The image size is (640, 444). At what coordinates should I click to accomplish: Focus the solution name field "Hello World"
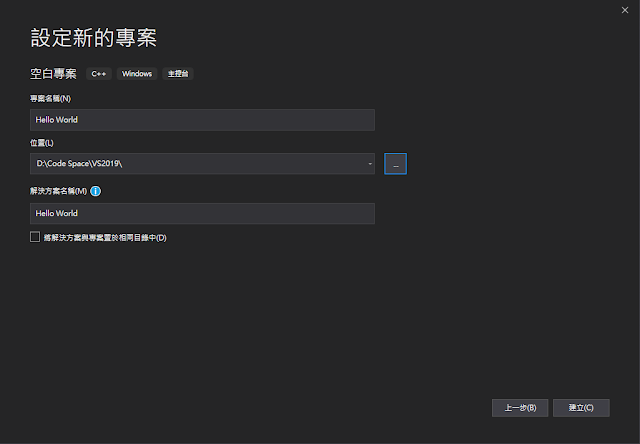(202, 213)
